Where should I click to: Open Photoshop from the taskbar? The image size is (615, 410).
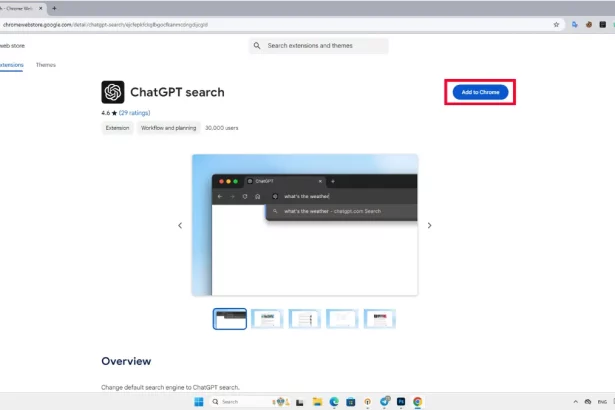399,401
